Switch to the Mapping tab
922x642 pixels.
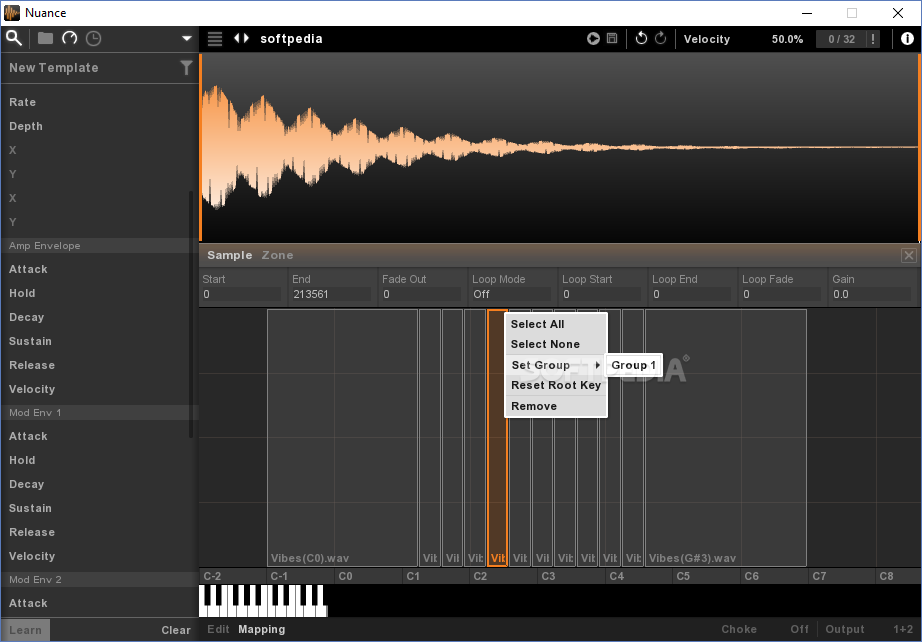[262, 630]
